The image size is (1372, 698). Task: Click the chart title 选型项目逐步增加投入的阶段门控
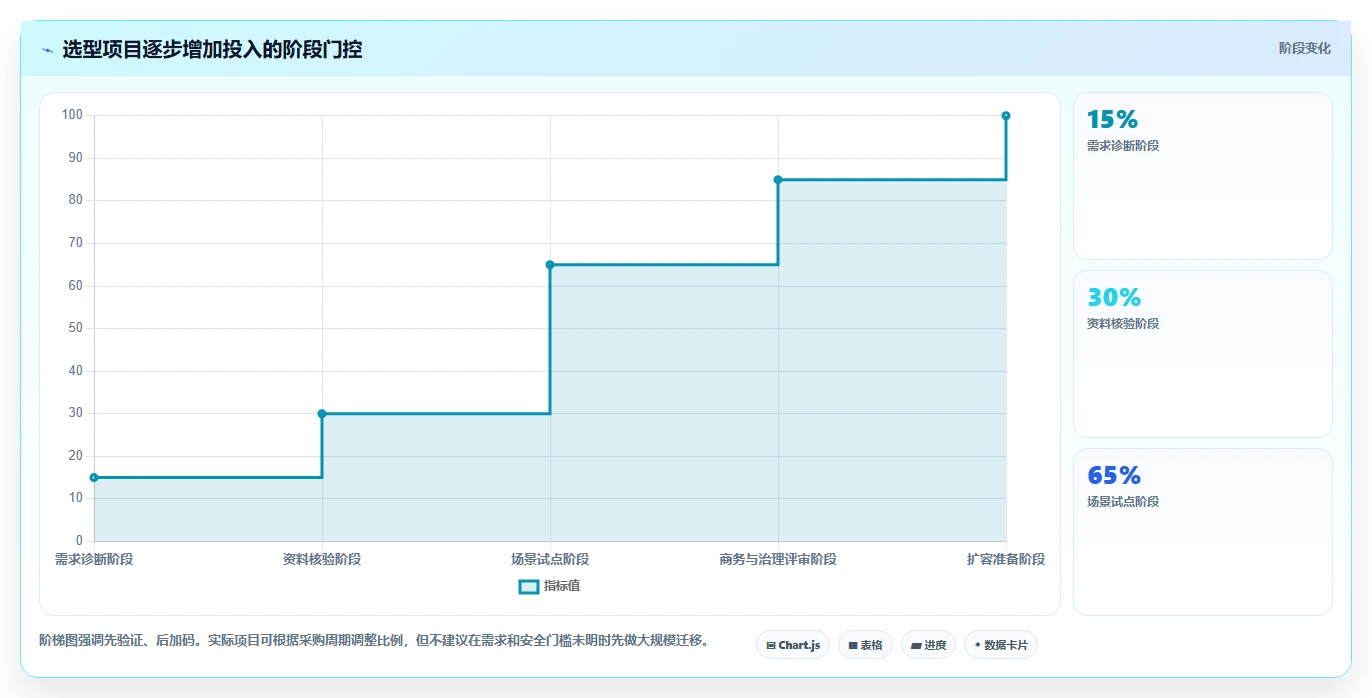[x=212, y=49]
